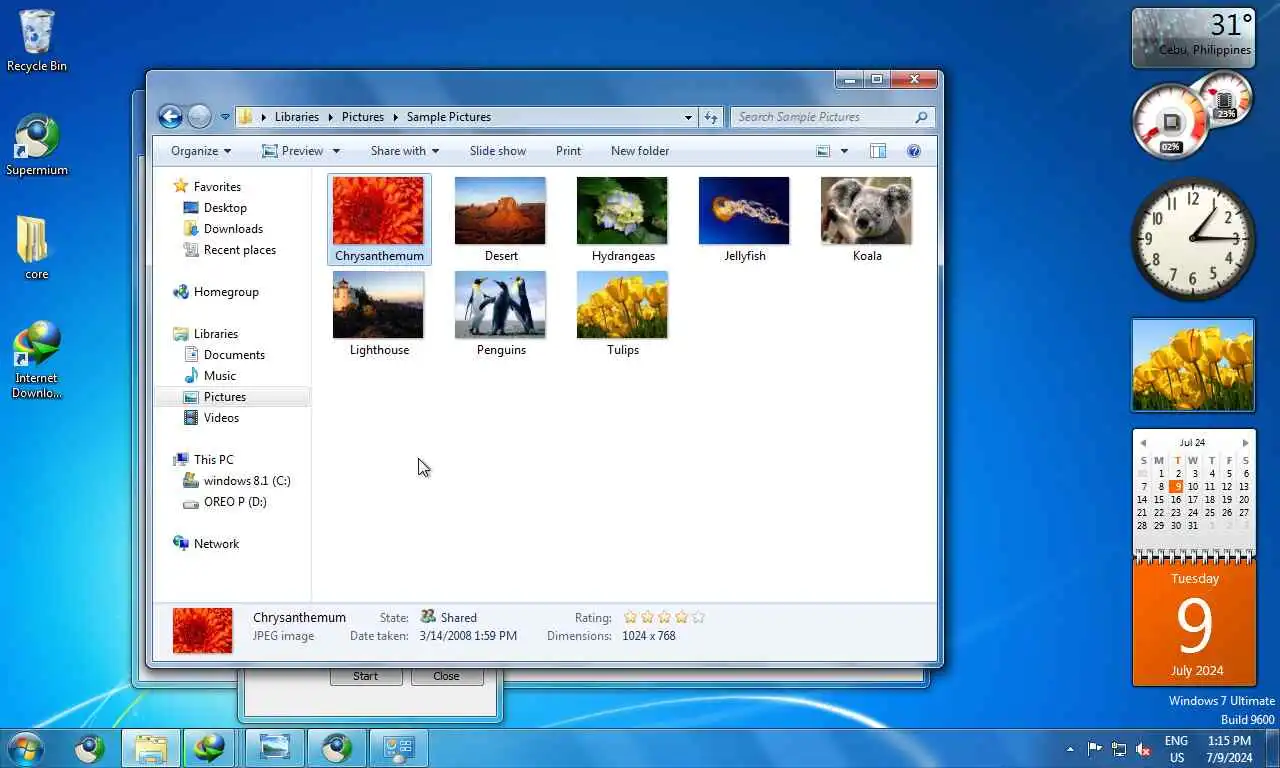Go back with the Explorer Back arrow
The height and width of the screenshot is (768, 1280).
point(170,117)
